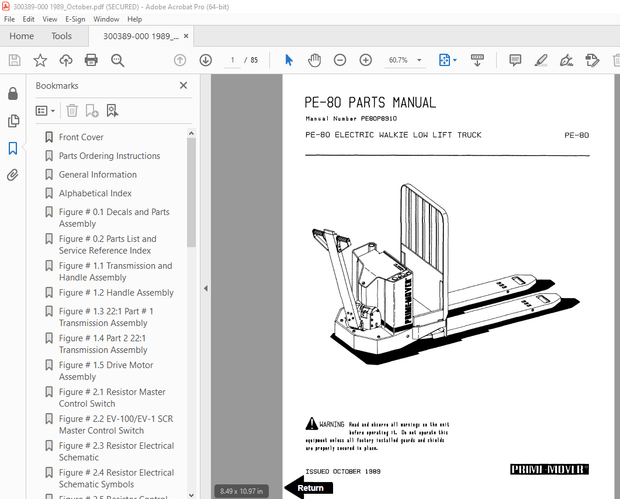Click the bookmarks panel scrollbar thumb
Viewport: 620px width, 499px height.
click(x=191, y=193)
